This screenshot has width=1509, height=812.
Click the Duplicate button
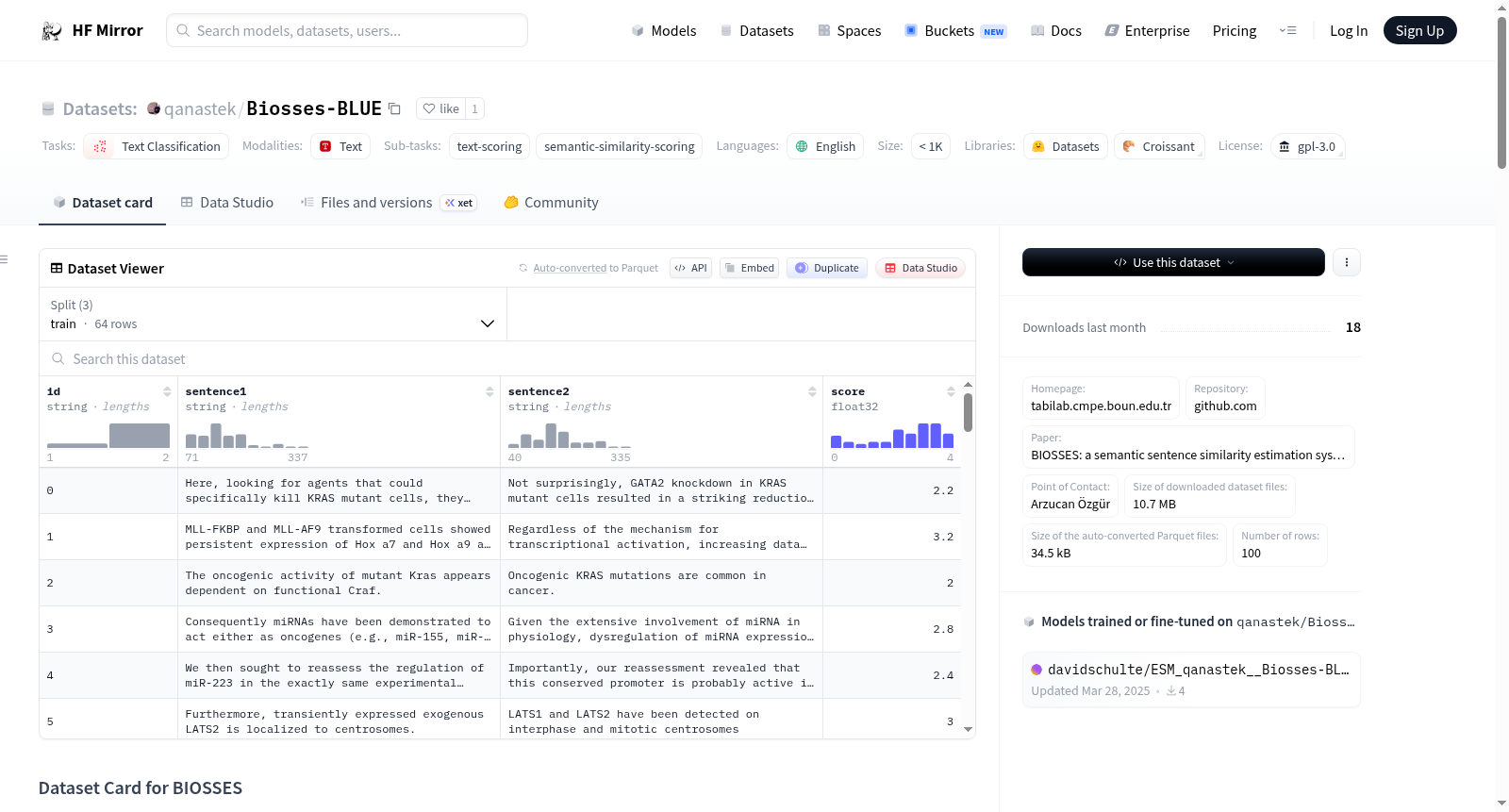(827, 268)
